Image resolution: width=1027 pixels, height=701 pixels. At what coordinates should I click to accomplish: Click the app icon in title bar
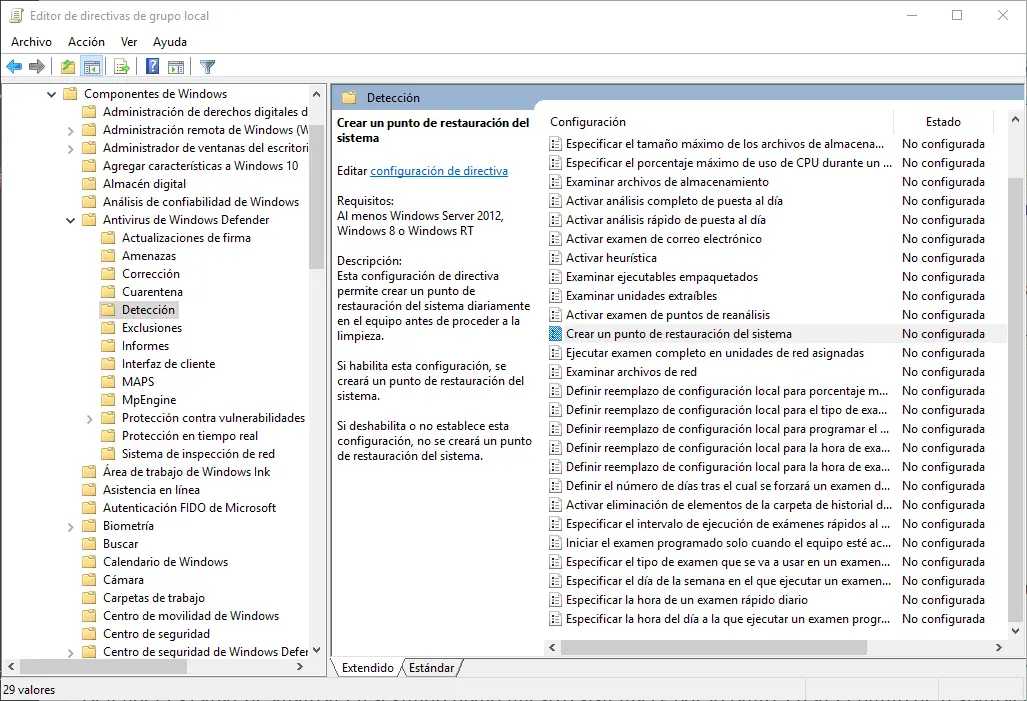16,15
